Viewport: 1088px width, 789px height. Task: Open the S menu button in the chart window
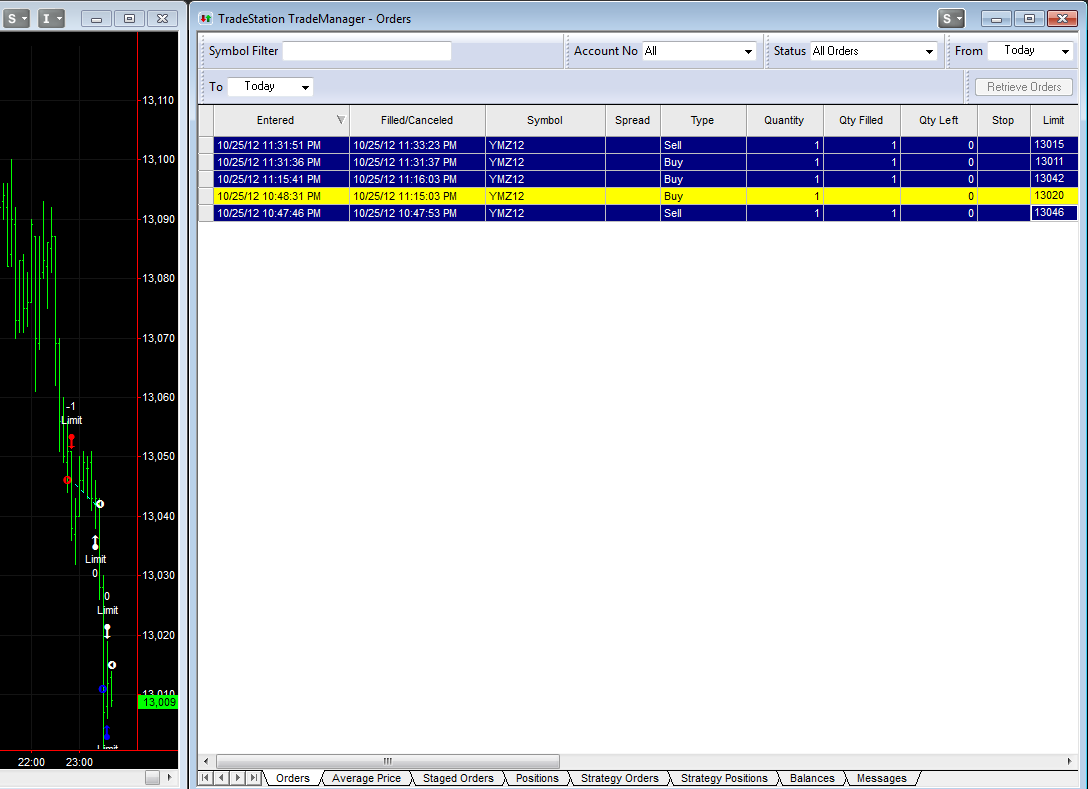(x=16, y=19)
